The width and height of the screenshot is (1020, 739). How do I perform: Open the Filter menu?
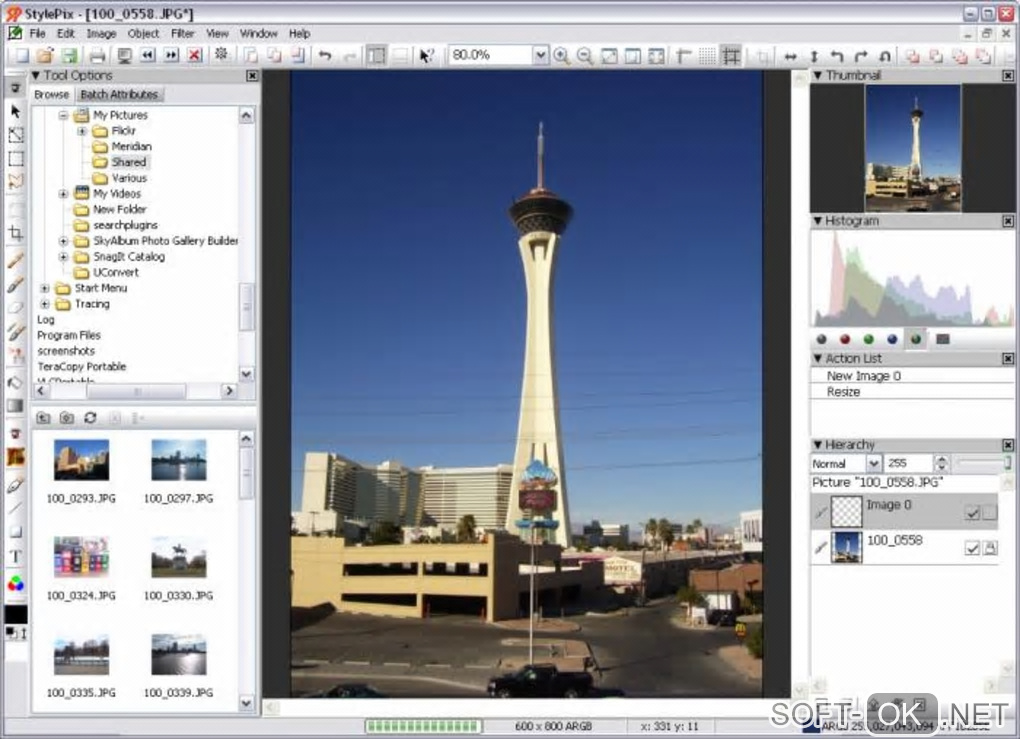pos(182,33)
